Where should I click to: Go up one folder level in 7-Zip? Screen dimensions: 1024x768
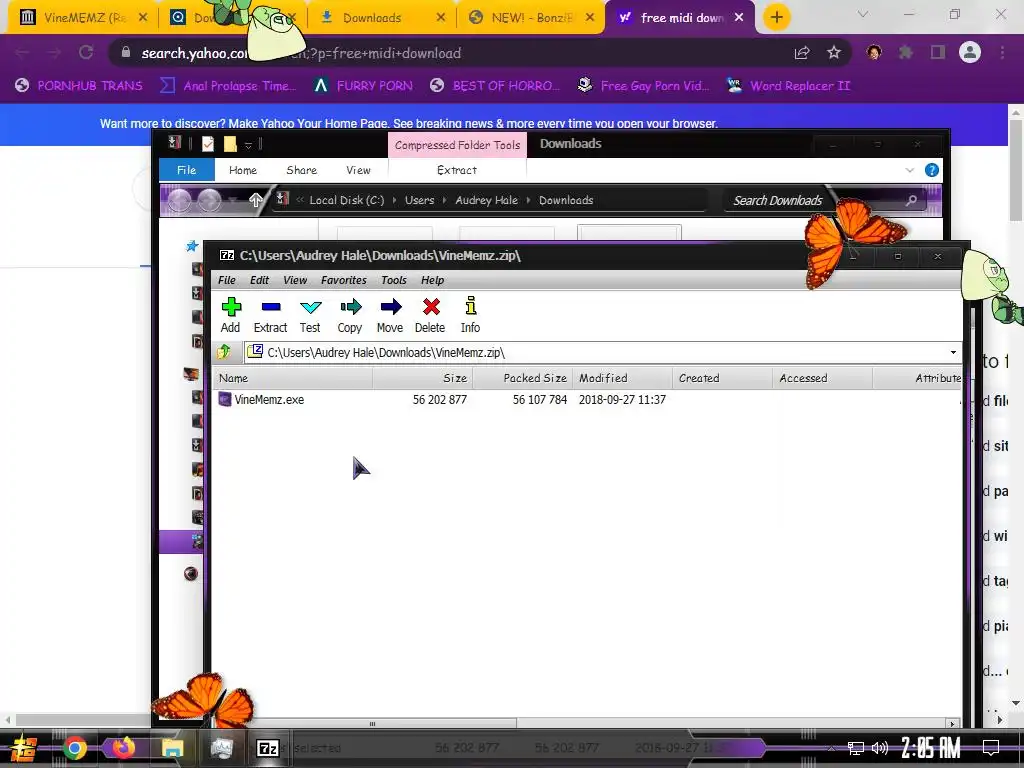pyautogui.click(x=224, y=352)
